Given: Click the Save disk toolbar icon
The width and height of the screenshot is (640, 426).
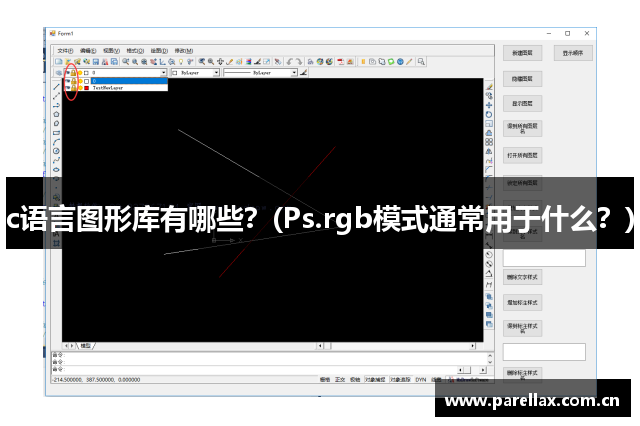Looking at the screenshot, I should (96, 62).
